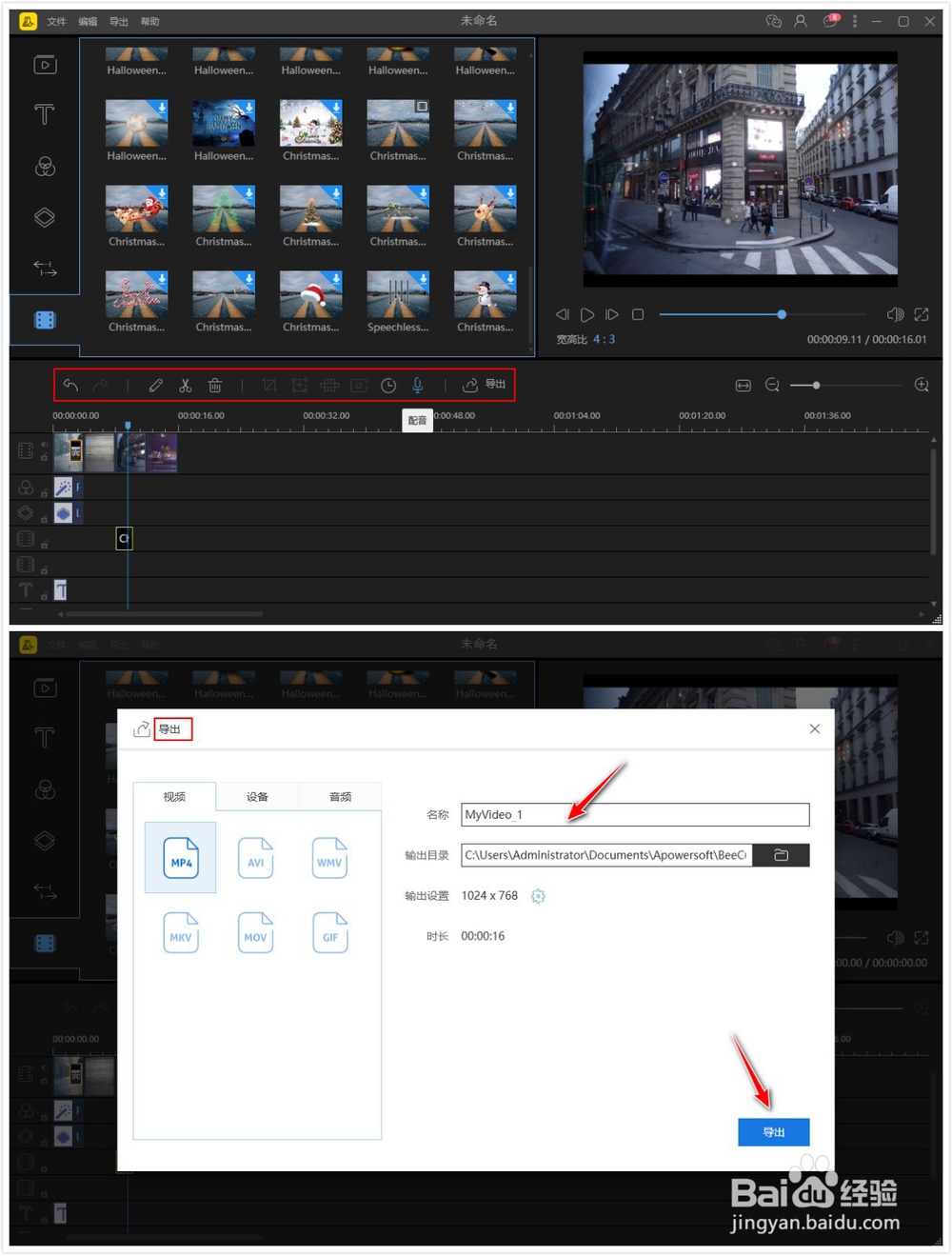Toggle fullscreen preview

pyautogui.click(x=922, y=314)
